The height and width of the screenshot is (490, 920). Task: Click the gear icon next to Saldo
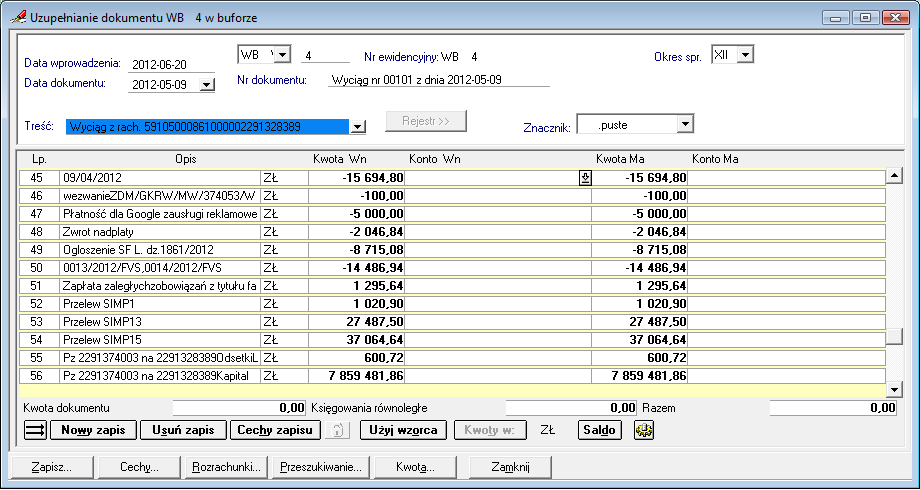coord(644,430)
